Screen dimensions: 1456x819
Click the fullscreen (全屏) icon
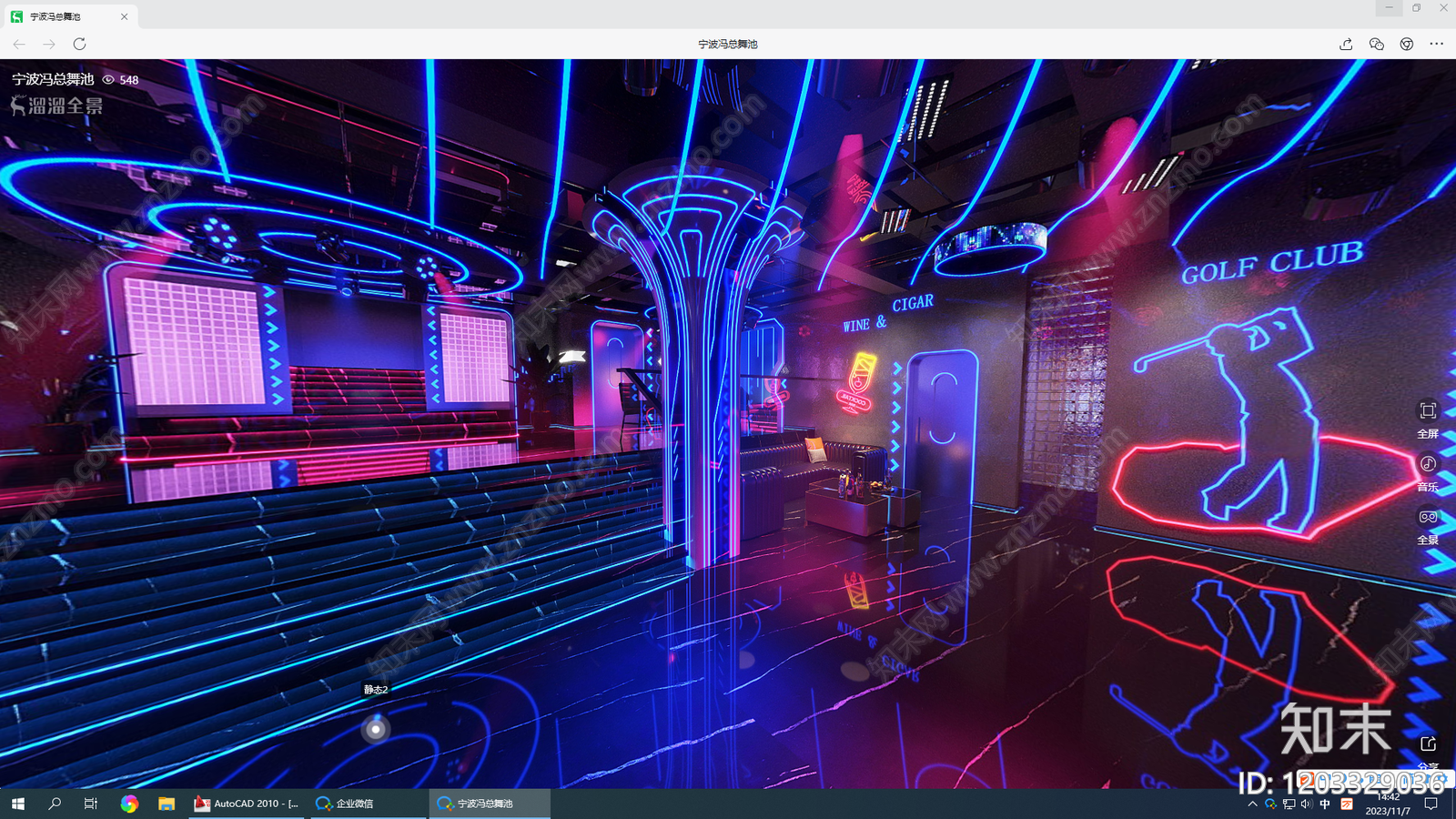1428,411
